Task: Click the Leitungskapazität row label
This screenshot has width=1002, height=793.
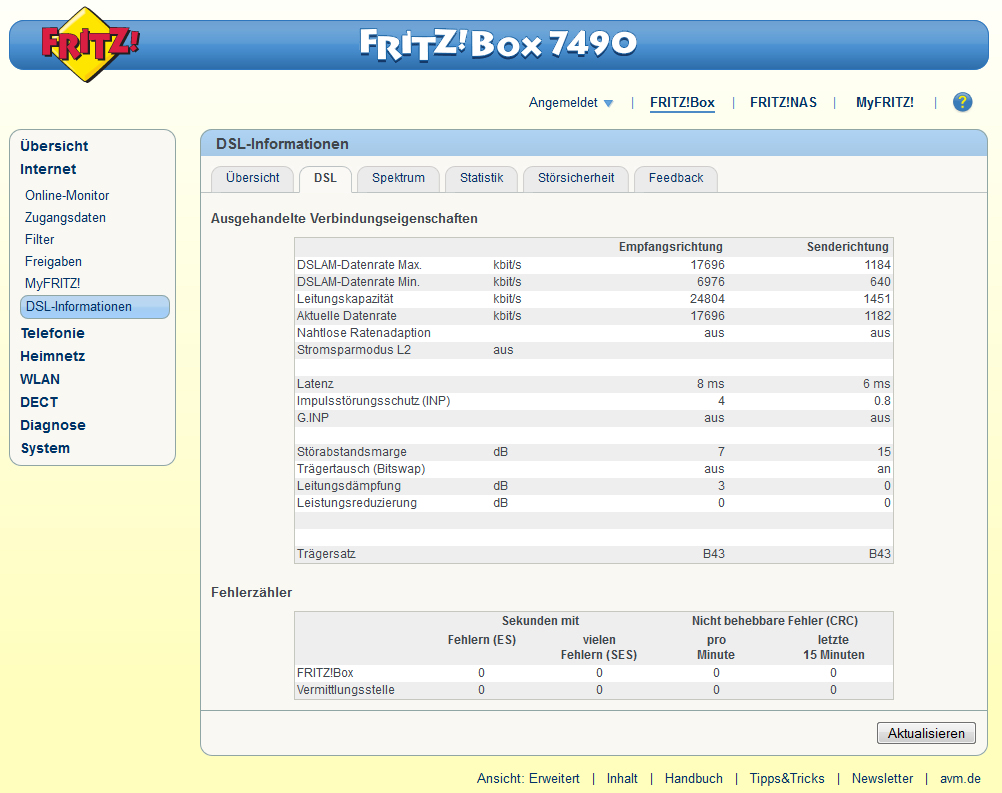Action: click(345, 298)
